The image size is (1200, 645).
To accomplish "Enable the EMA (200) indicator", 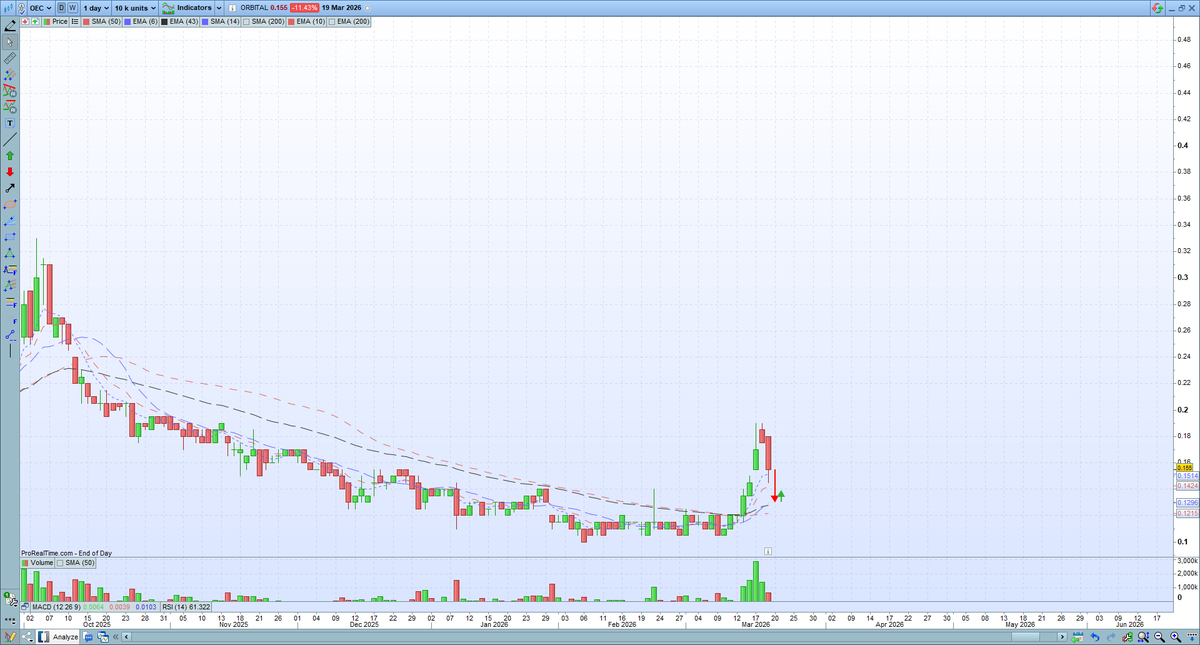I will pos(348,22).
